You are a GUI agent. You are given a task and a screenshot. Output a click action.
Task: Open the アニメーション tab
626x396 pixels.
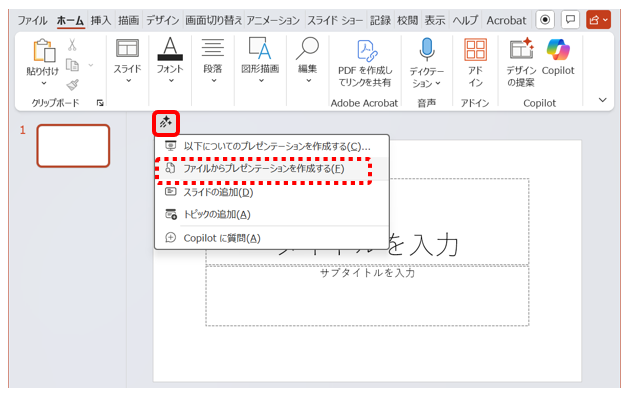[273, 20]
